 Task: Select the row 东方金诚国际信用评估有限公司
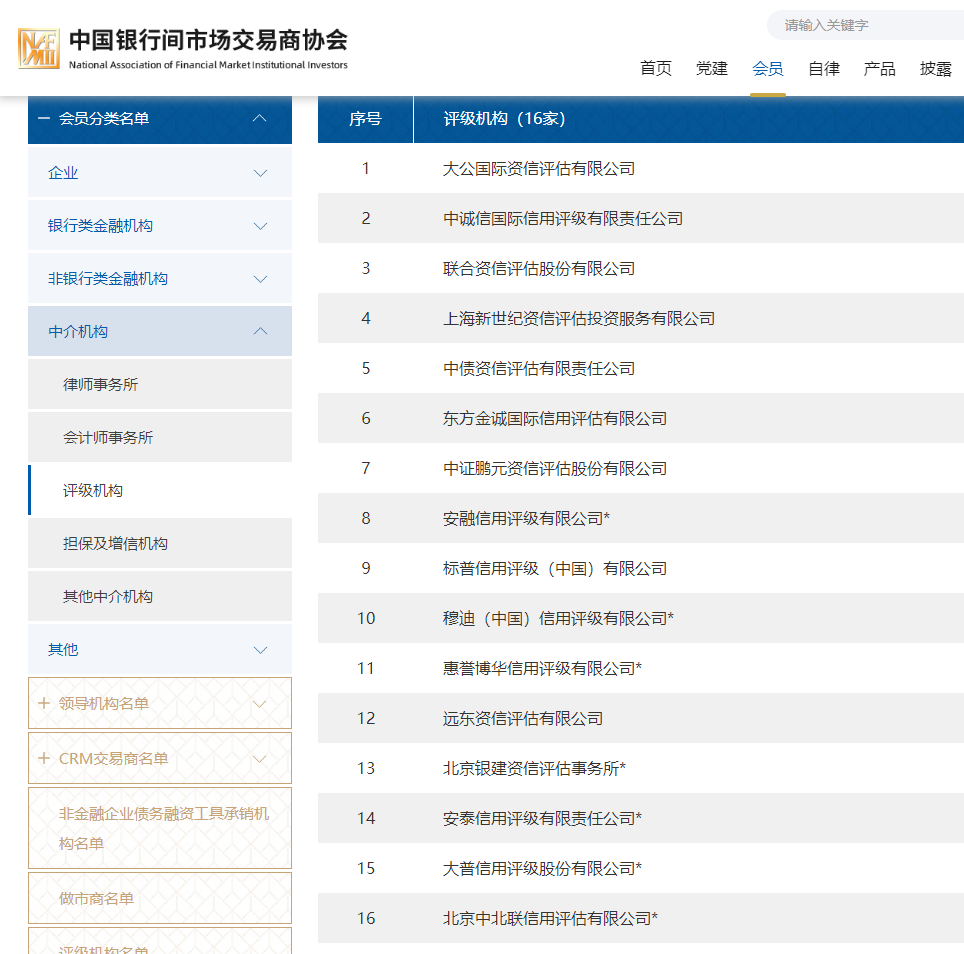click(641, 418)
